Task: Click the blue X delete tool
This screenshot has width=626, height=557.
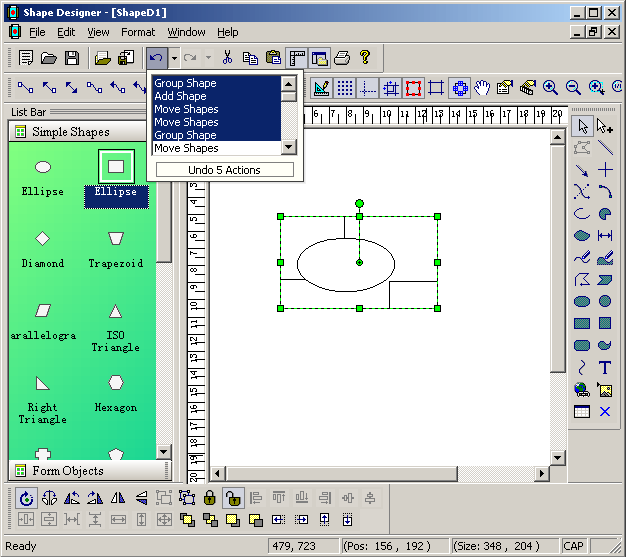Action: click(x=605, y=412)
